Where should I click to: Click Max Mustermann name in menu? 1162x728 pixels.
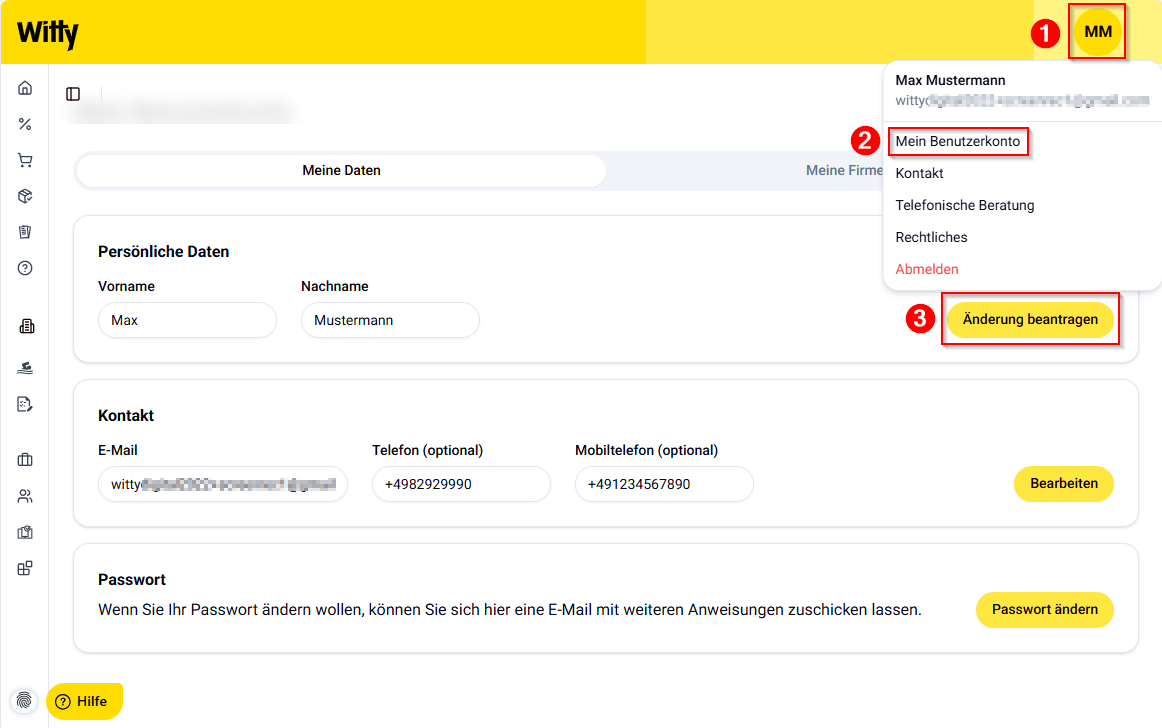click(x=950, y=80)
